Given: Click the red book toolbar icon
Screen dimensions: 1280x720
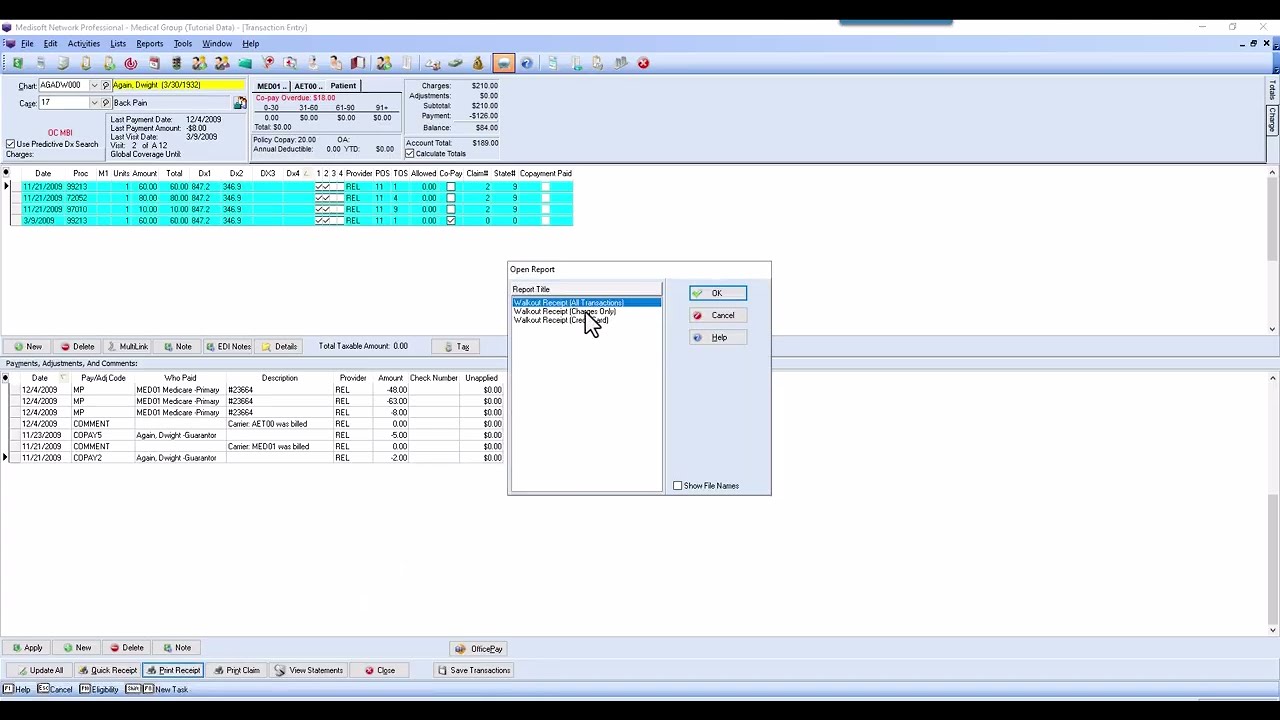Looking at the screenshot, I should tap(358, 63).
